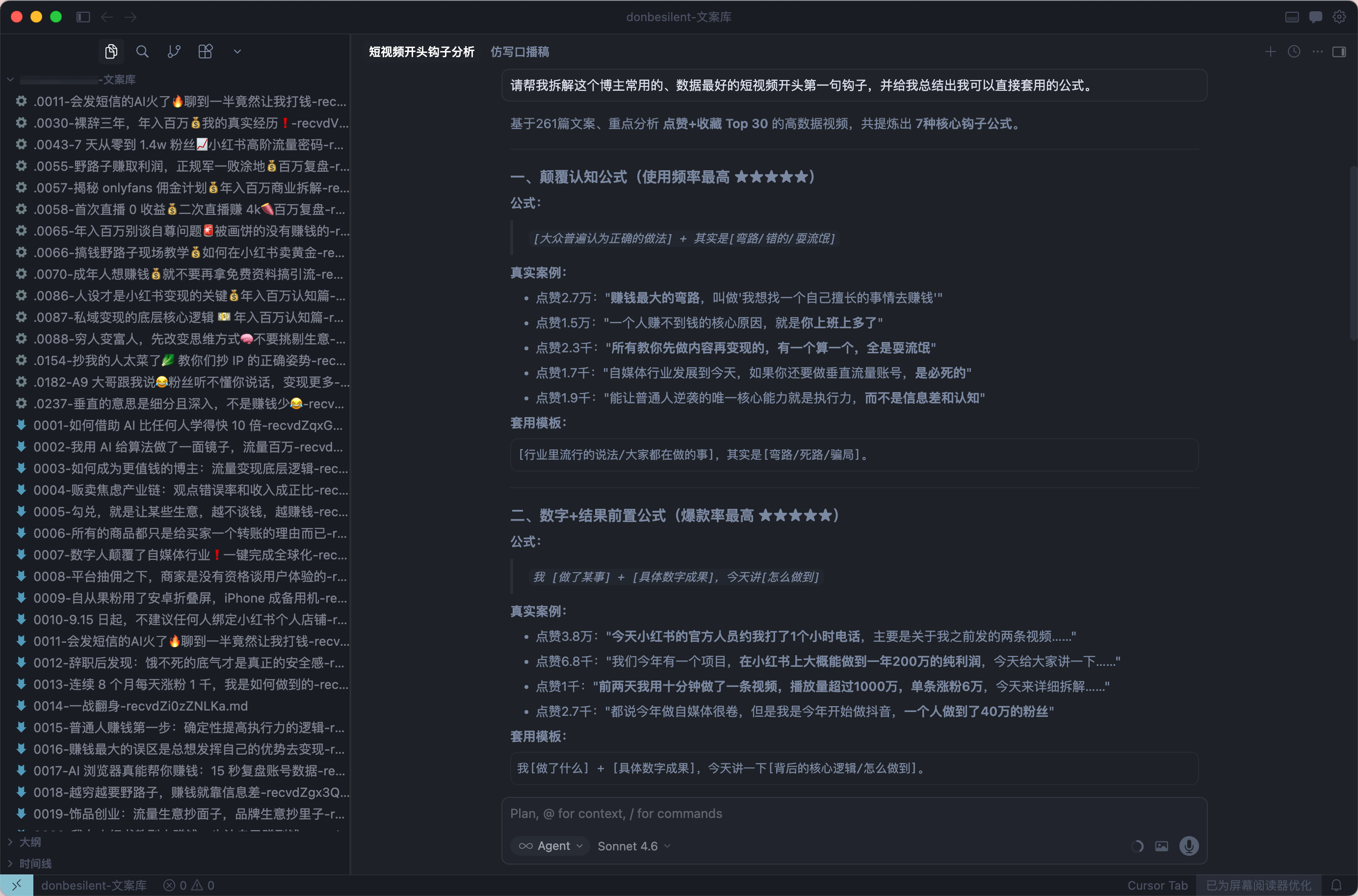Toggle the bottom panel layout icon
Screen dimensions: 1358x896
pos(1292,17)
